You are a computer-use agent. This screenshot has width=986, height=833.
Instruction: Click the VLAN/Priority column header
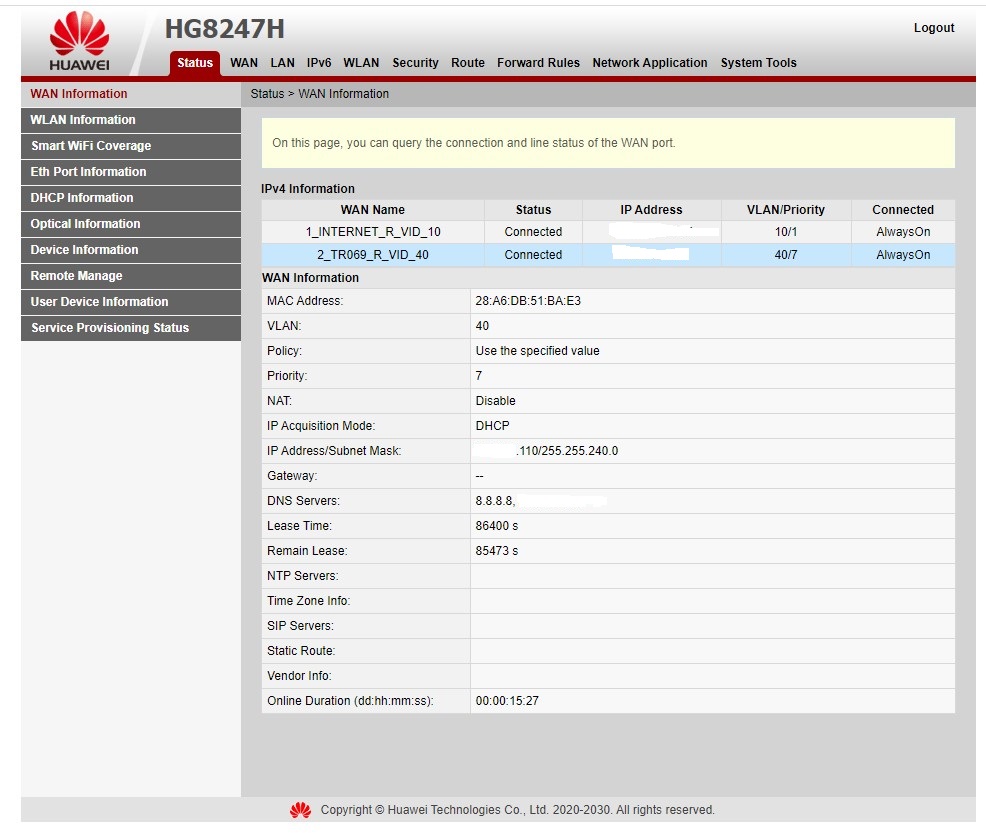pyautogui.click(x=786, y=210)
